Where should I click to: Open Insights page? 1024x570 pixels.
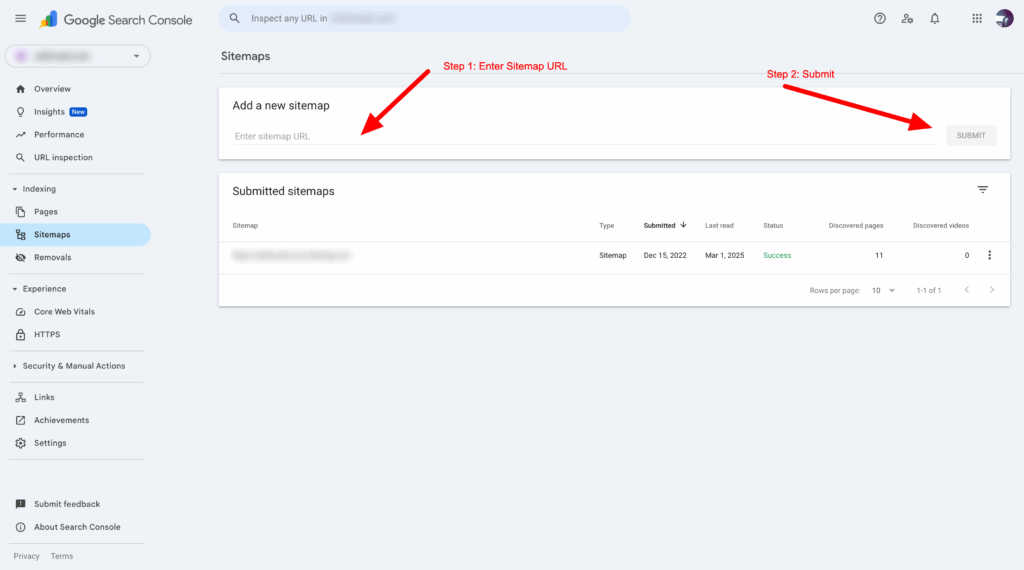click(50, 112)
